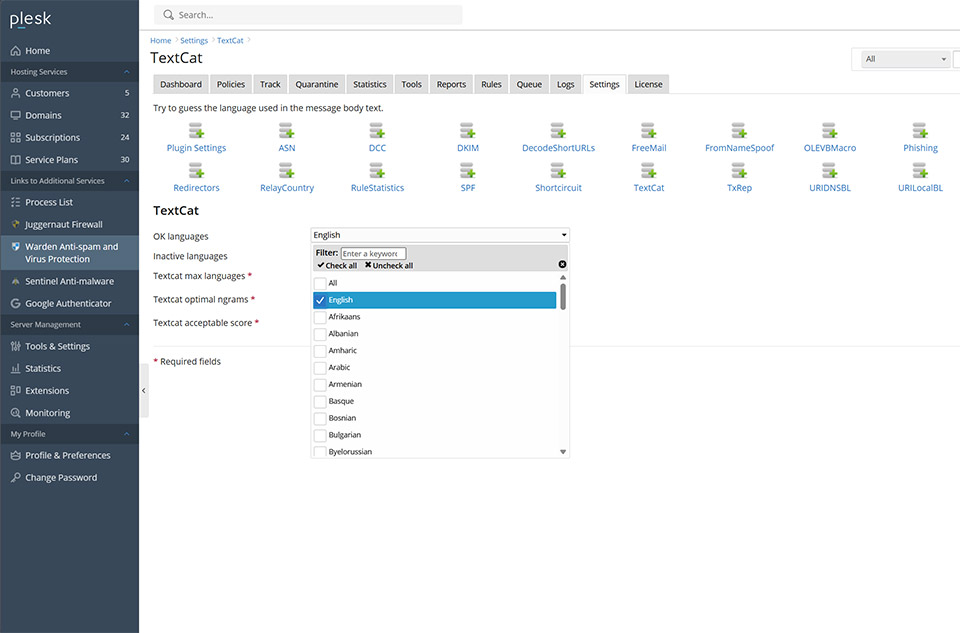Open the ASN plugin icon
960x633 pixels.
pyautogui.click(x=287, y=130)
